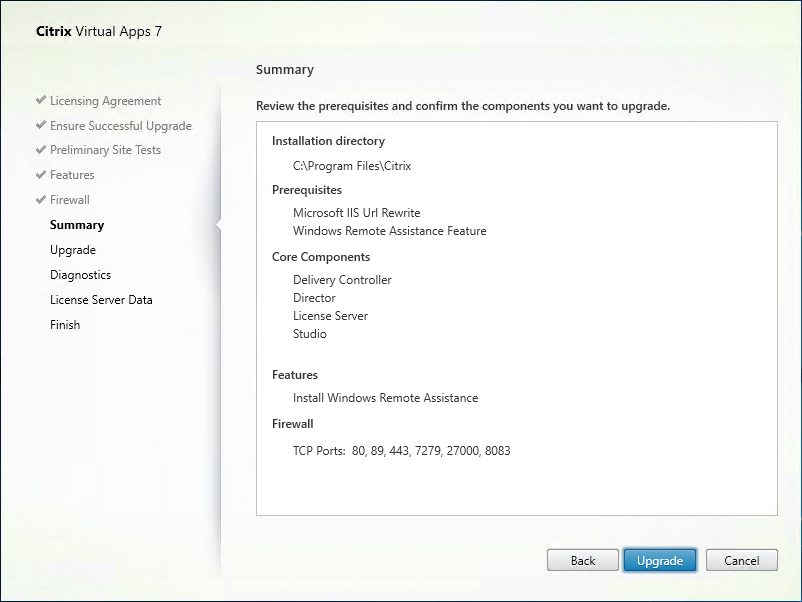Click the installation path C:\Program Files\Citrix
This screenshot has width=802, height=602.
(352, 166)
